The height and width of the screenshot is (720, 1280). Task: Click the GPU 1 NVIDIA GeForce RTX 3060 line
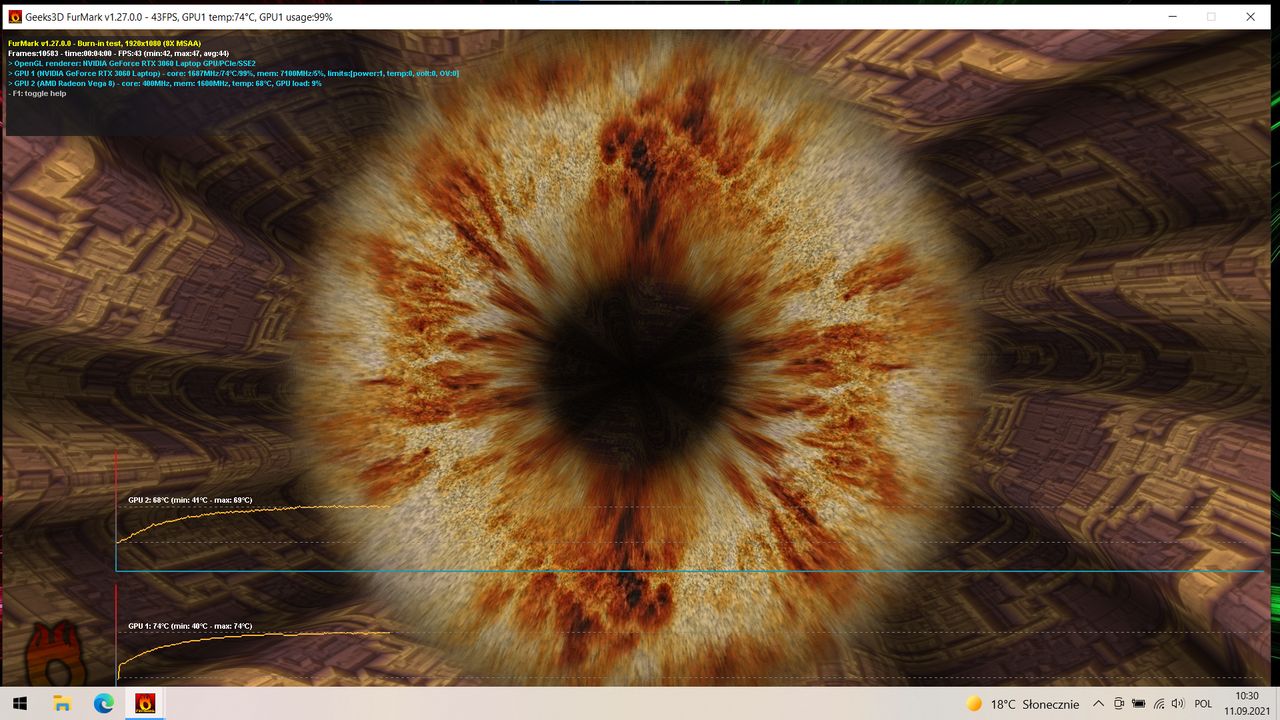point(233,73)
